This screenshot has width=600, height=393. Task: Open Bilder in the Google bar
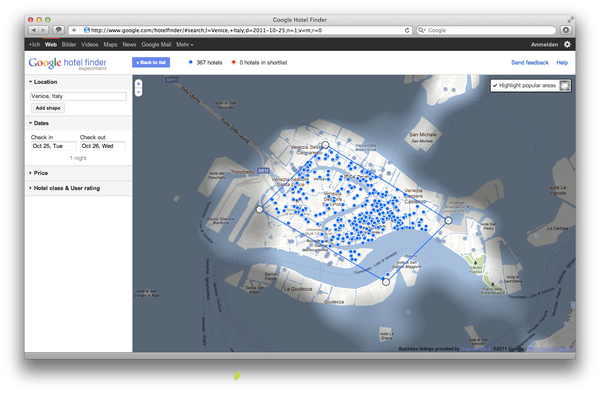[69, 44]
